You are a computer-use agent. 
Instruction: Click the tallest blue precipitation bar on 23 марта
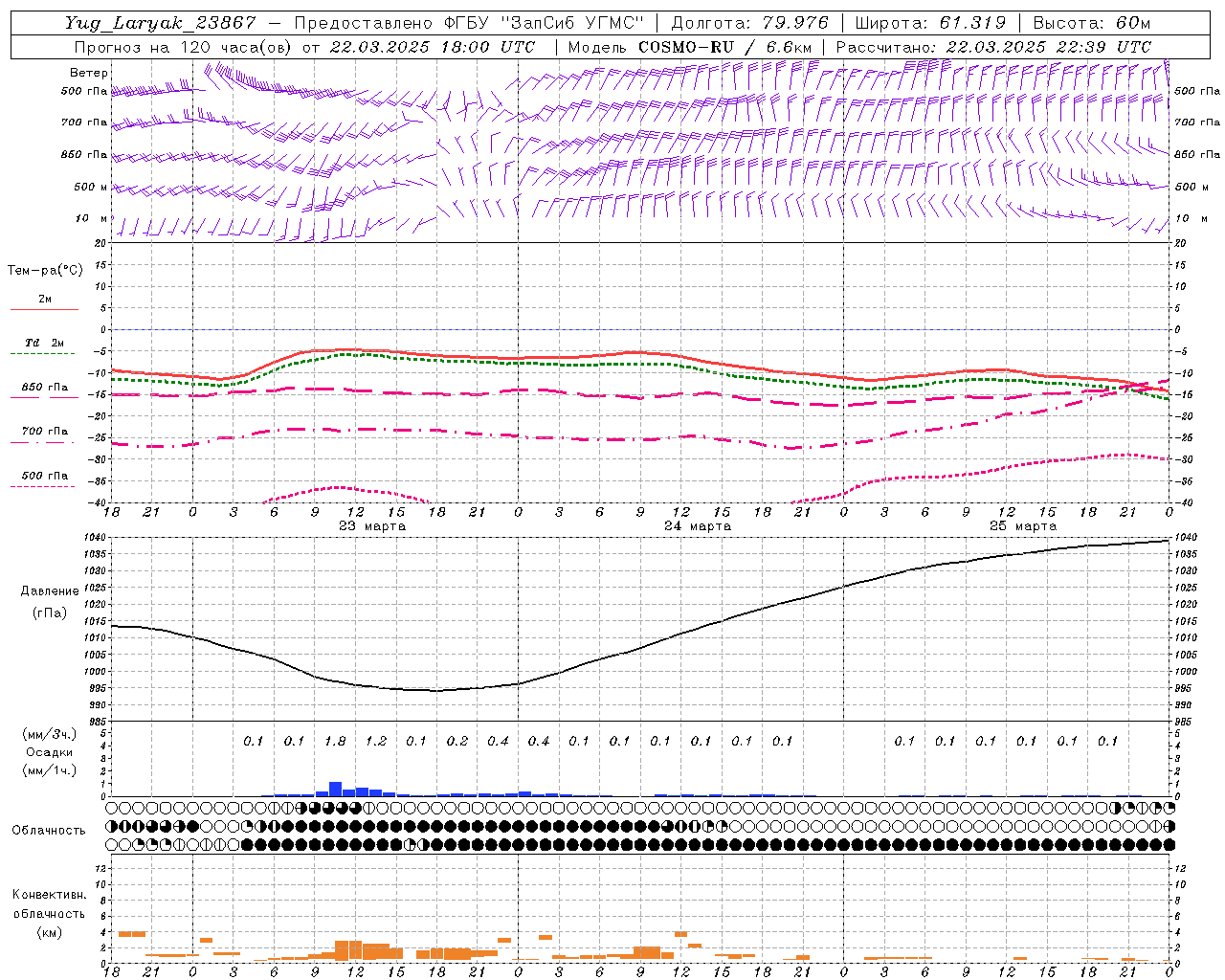pos(335,790)
